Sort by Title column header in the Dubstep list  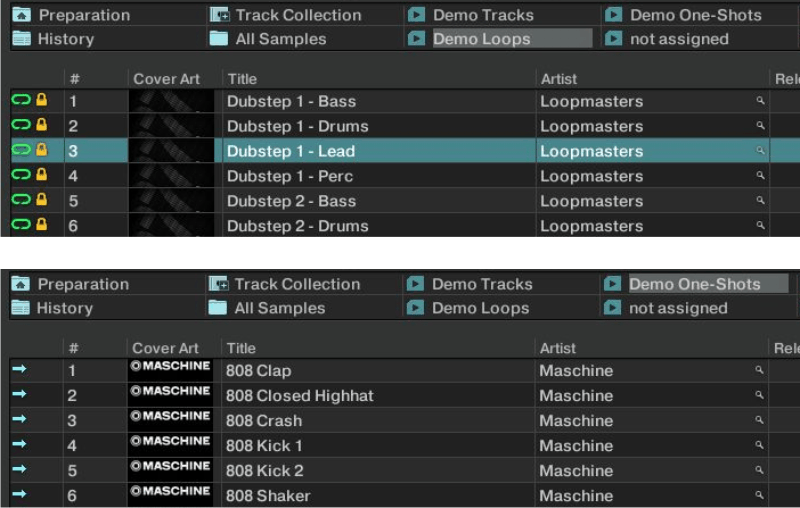tap(242, 79)
